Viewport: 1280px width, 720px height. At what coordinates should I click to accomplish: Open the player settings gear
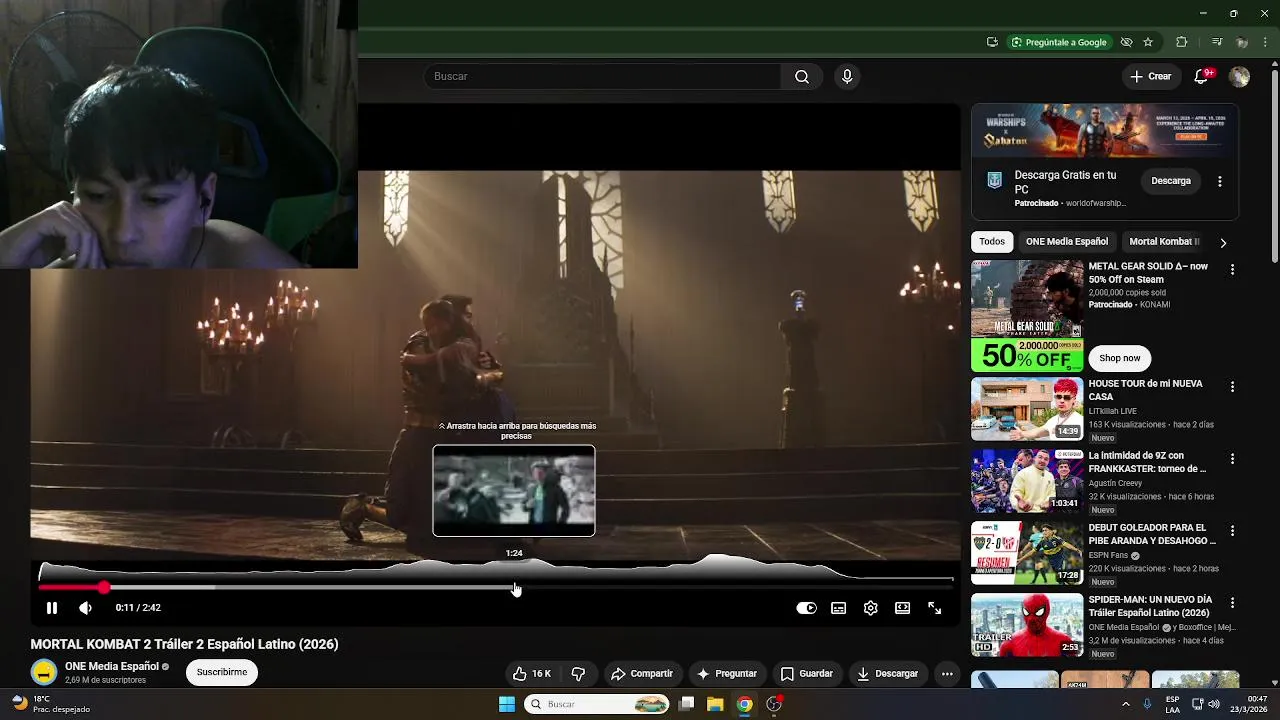click(870, 608)
